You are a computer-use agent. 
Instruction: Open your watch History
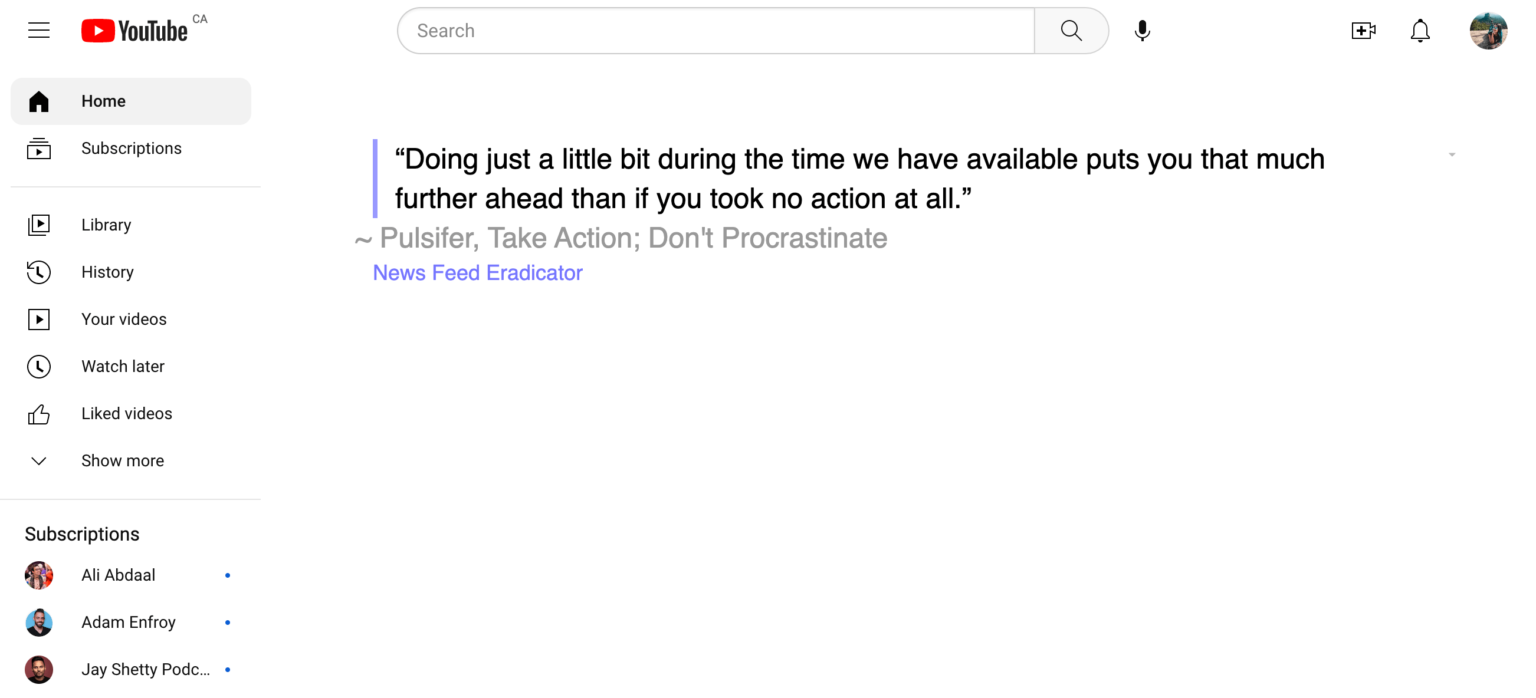107,272
